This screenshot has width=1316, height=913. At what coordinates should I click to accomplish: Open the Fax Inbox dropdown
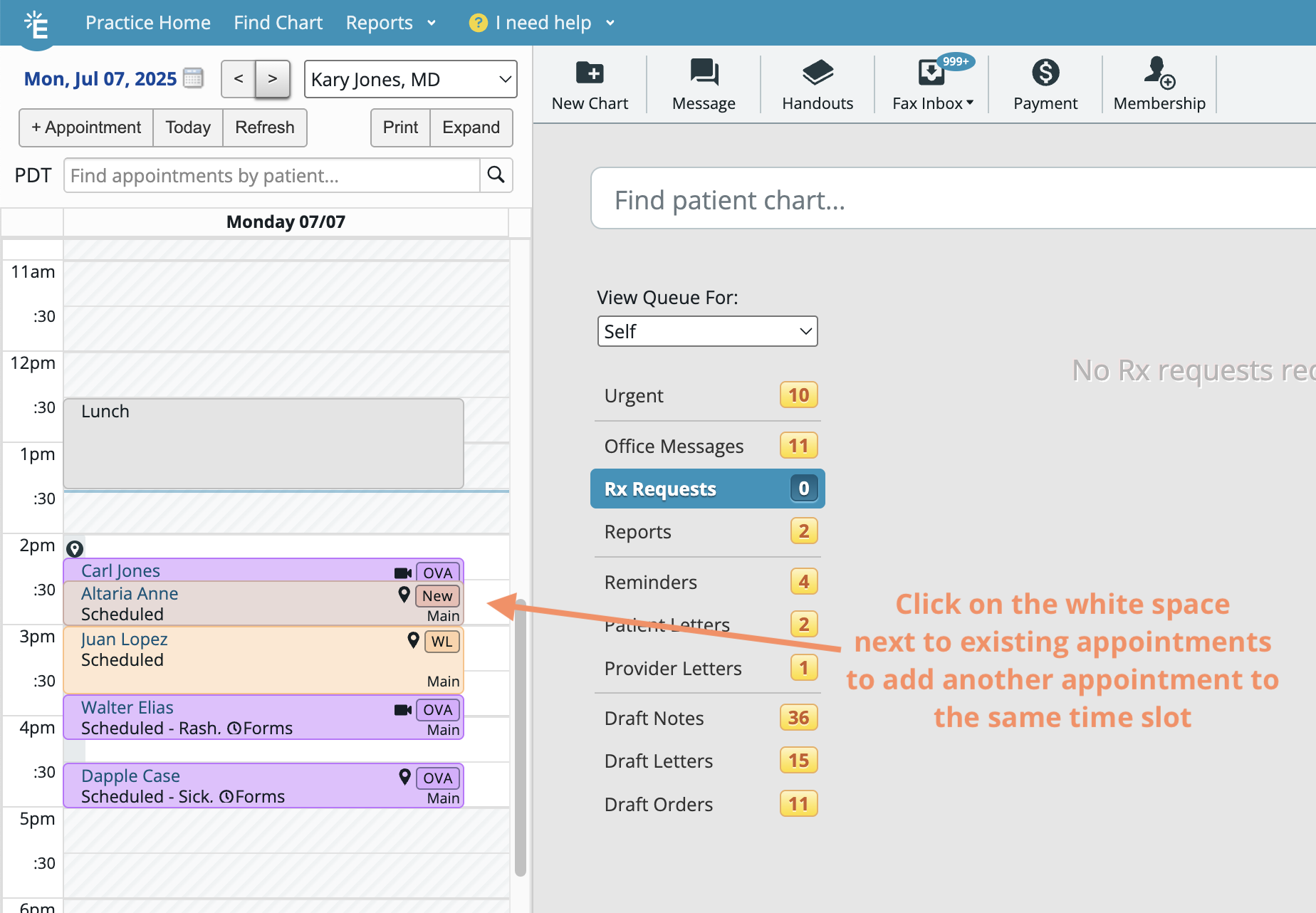(x=932, y=103)
